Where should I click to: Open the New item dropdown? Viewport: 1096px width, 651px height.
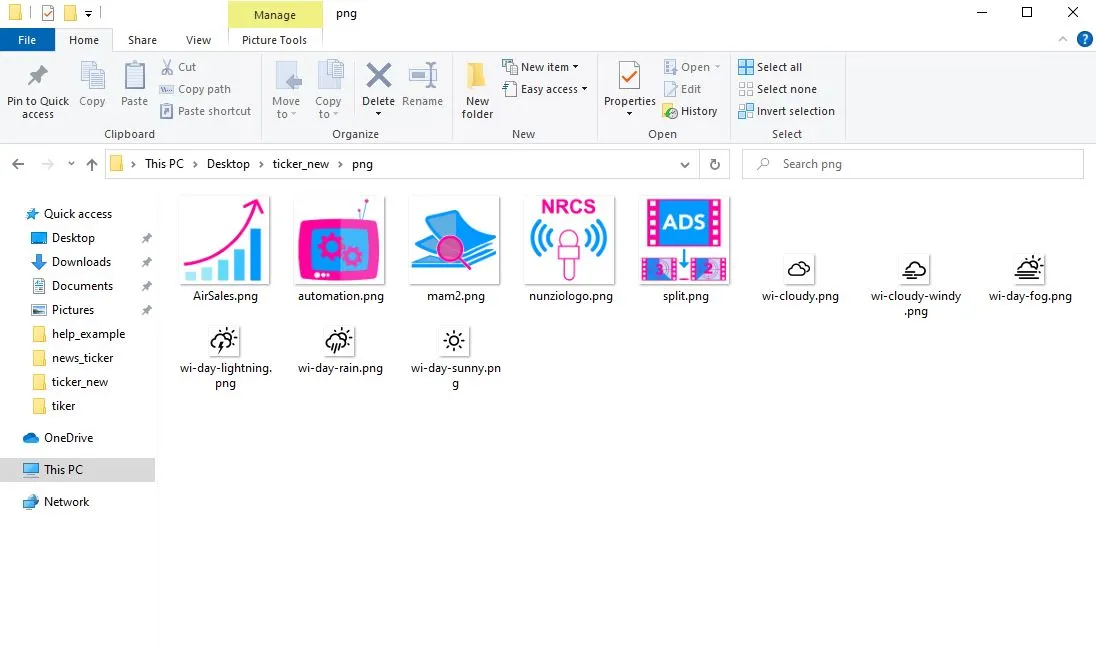[549, 67]
